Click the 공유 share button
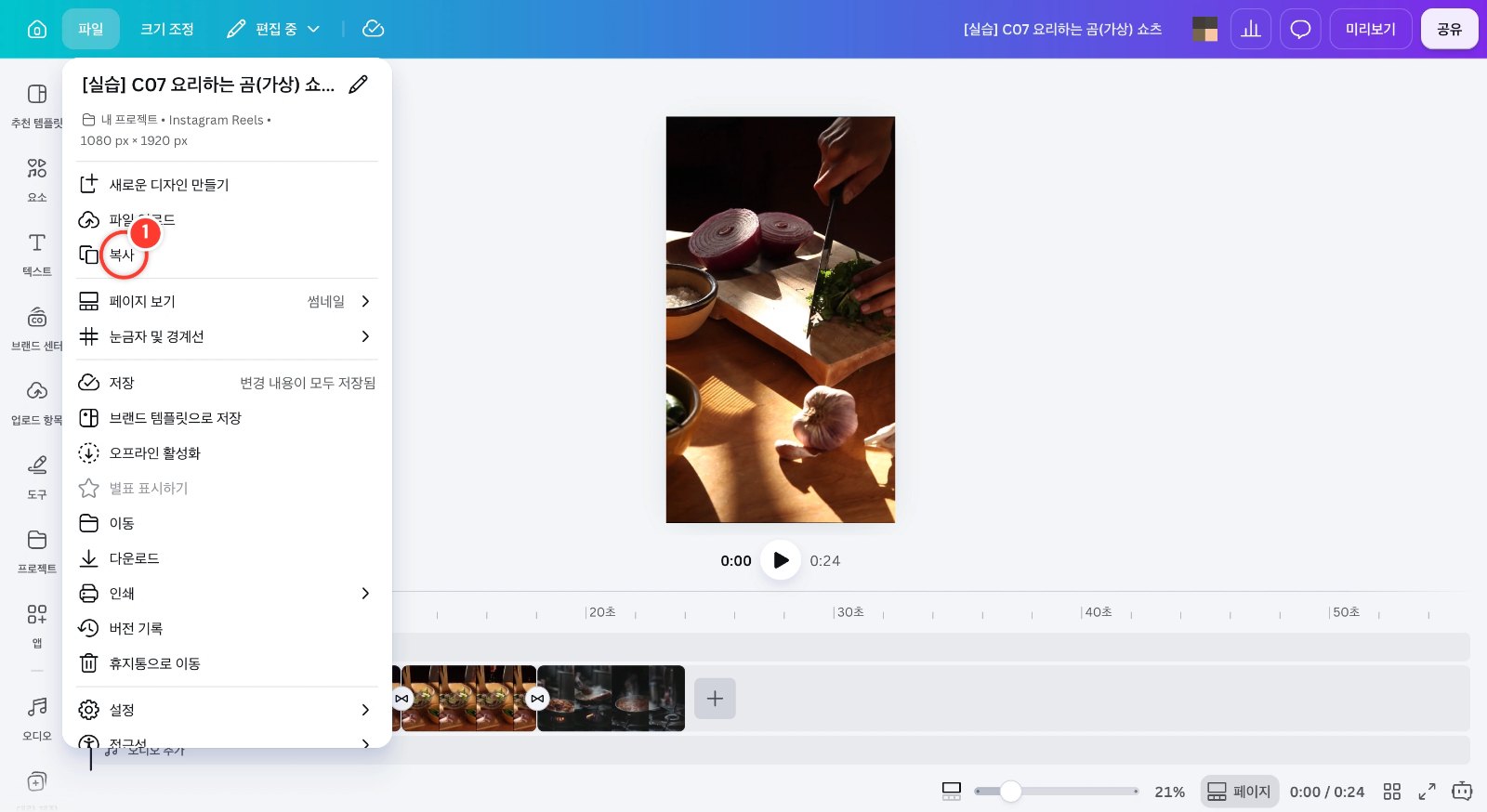Viewport: 1487px width, 812px height. click(x=1449, y=29)
